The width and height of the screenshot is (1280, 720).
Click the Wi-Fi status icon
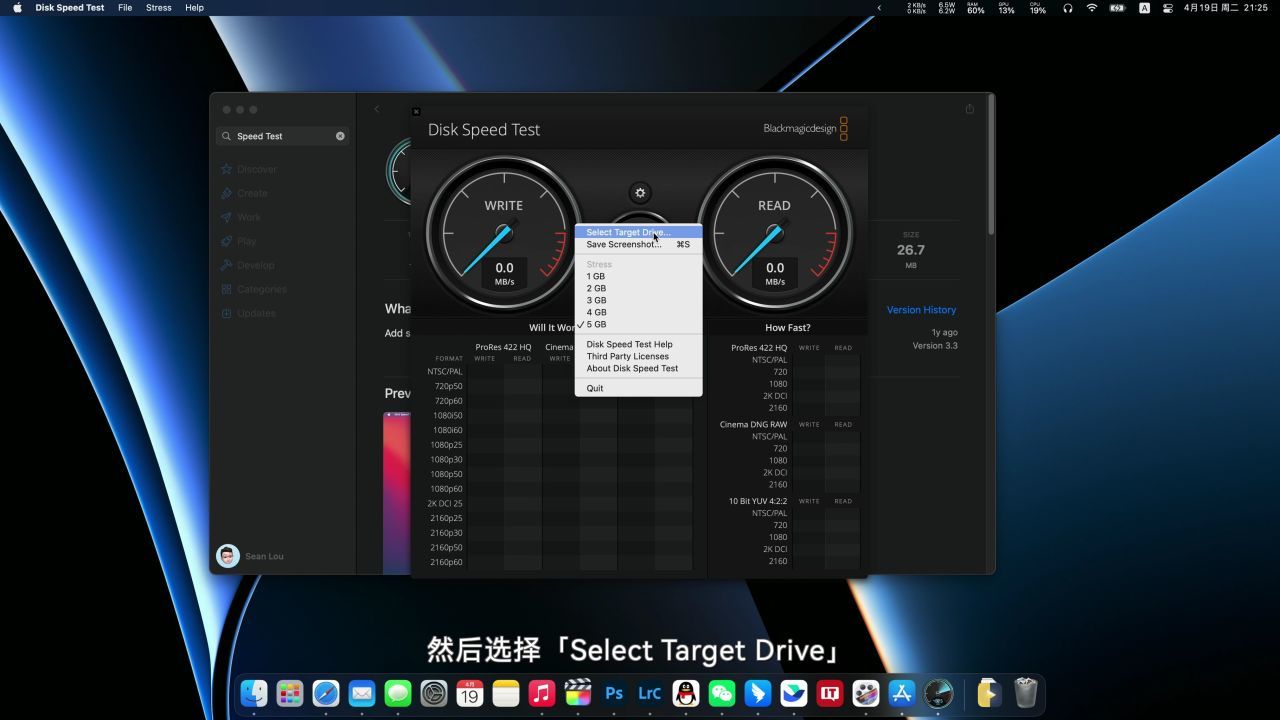pos(1092,8)
